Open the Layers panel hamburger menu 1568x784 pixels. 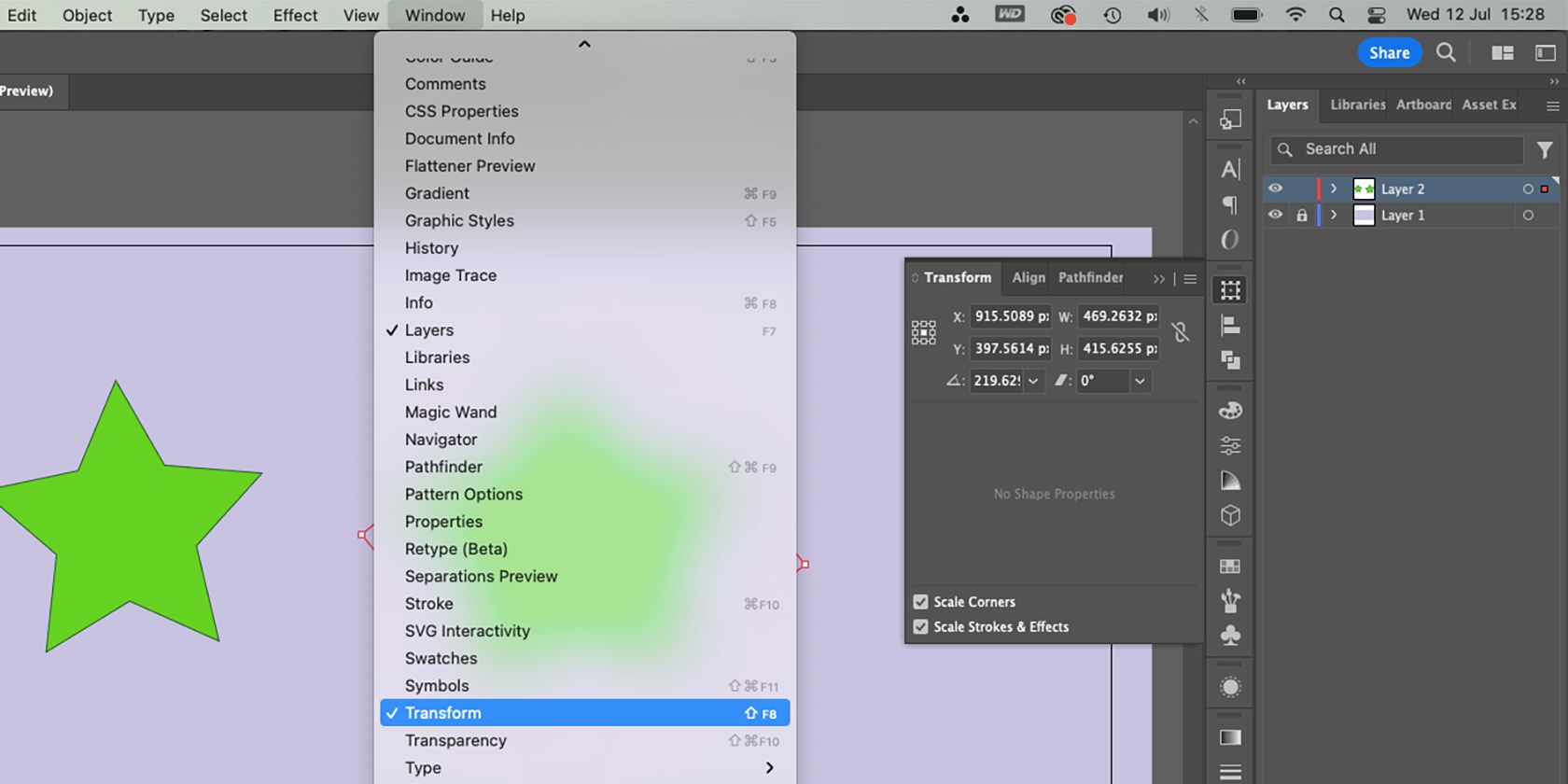[1552, 105]
